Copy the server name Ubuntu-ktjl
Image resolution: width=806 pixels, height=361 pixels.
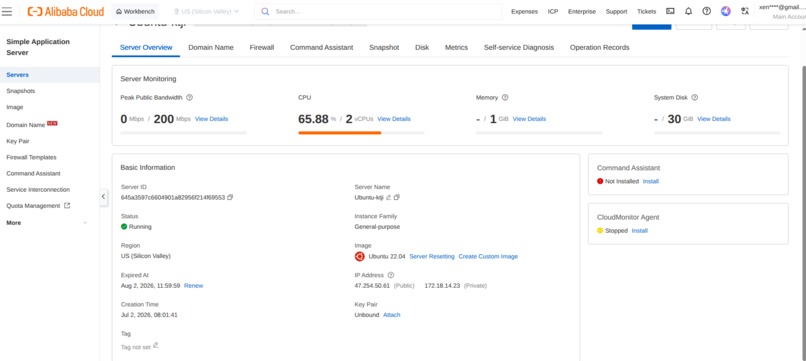397,197
